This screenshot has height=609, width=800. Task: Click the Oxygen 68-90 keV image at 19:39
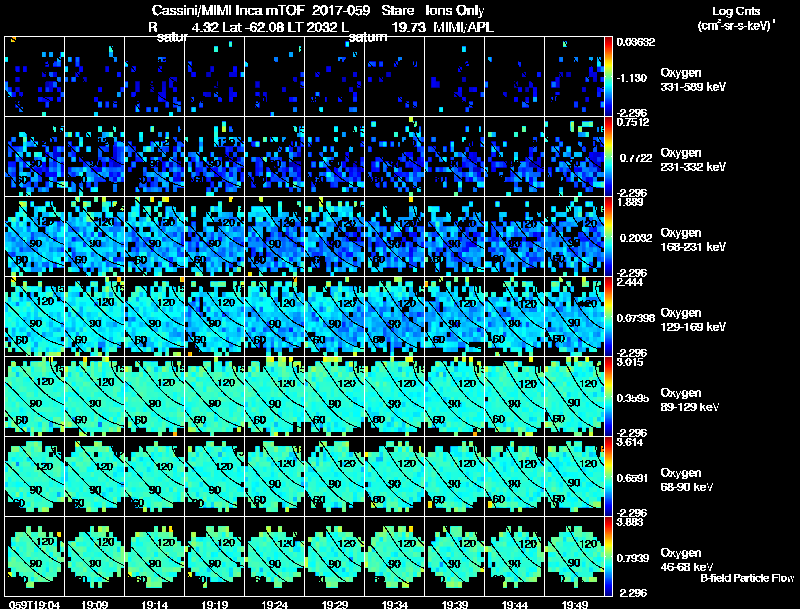455,476
